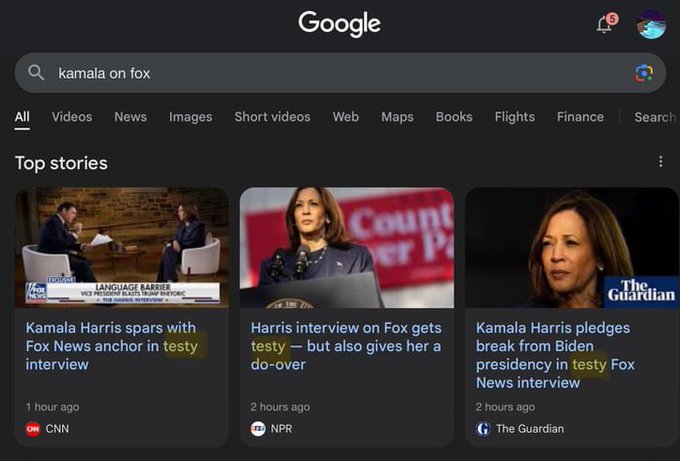Click the CNN source logo icon
This screenshot has width=680, height=461.
click(33, 429)
